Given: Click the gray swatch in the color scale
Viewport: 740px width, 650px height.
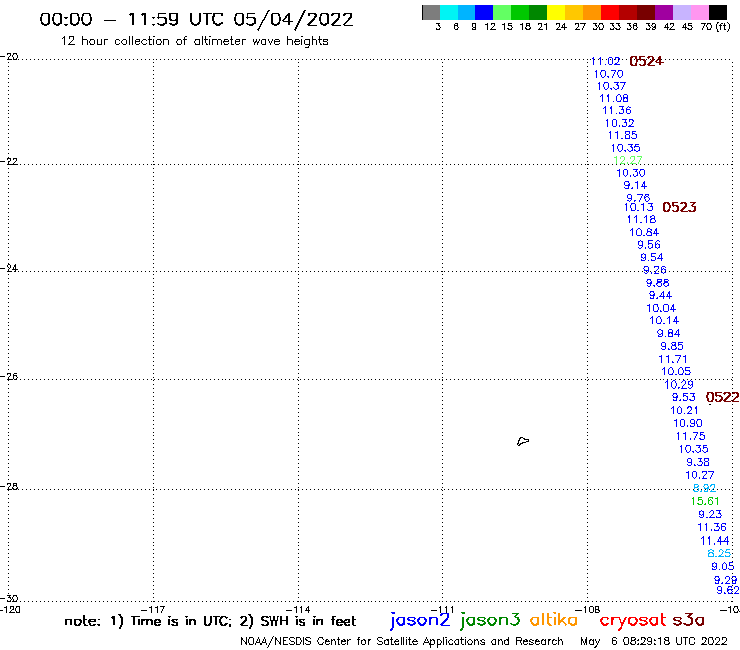Looking at the screenshot, I should click(x=431, y=12).
